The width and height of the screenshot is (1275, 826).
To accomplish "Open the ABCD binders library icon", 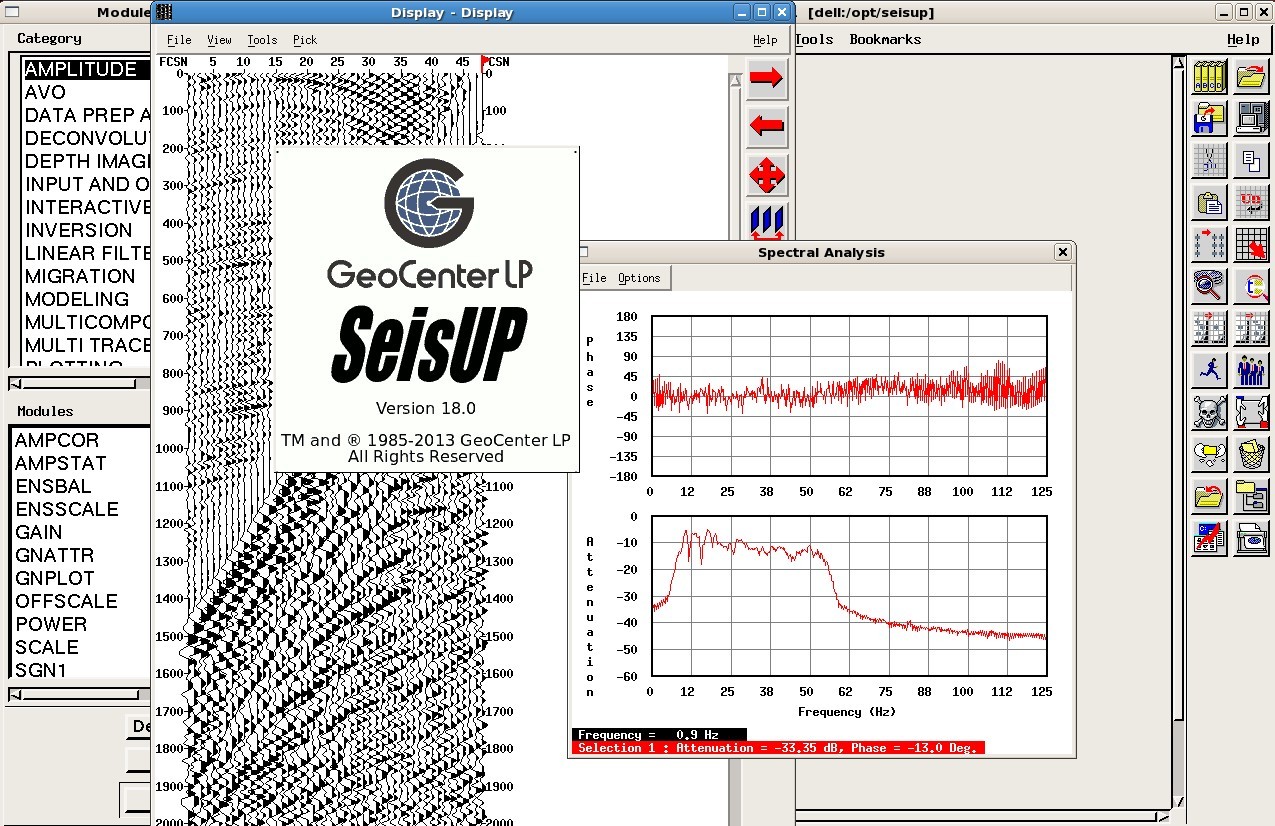I will click(x=1210, y=77).
